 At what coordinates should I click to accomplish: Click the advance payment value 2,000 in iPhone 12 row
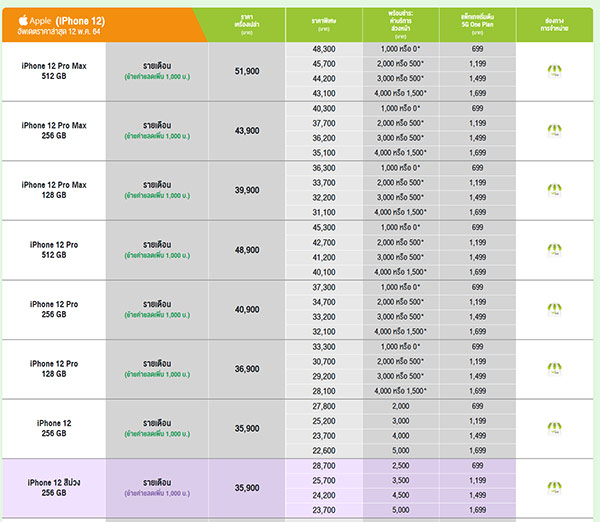(x=401, y=406)
